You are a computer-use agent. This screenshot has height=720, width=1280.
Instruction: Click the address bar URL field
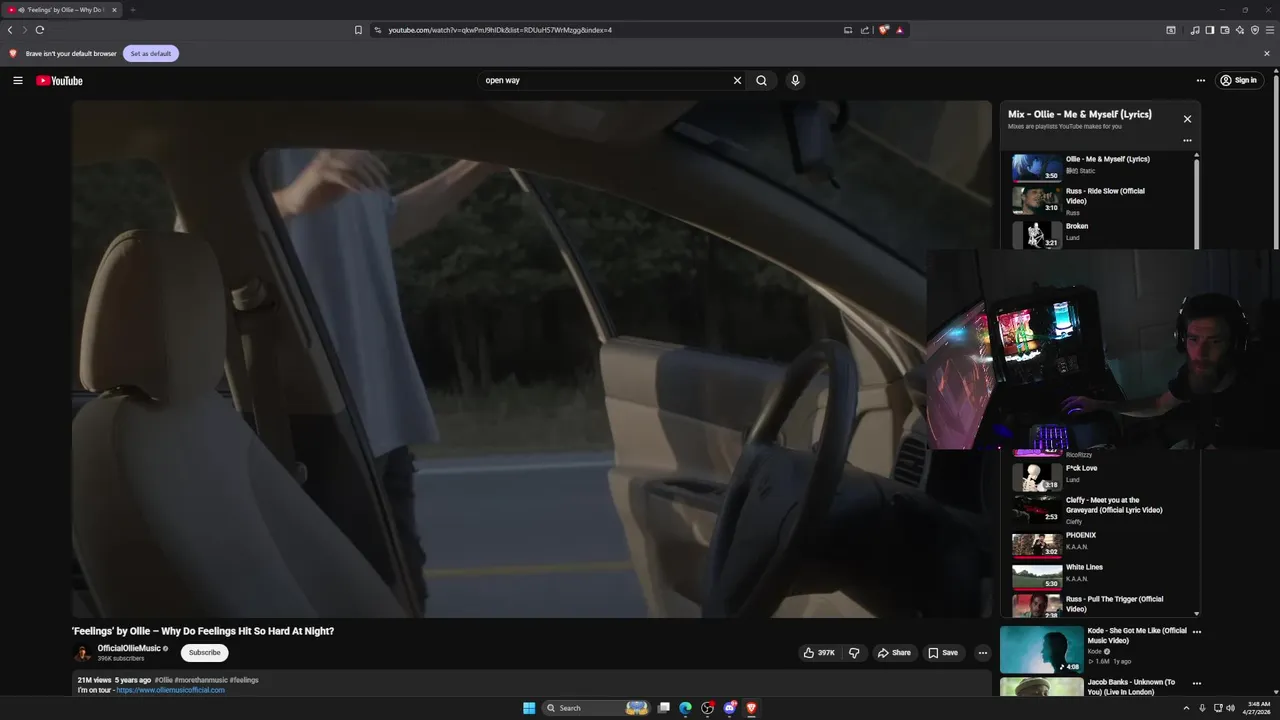600,30
